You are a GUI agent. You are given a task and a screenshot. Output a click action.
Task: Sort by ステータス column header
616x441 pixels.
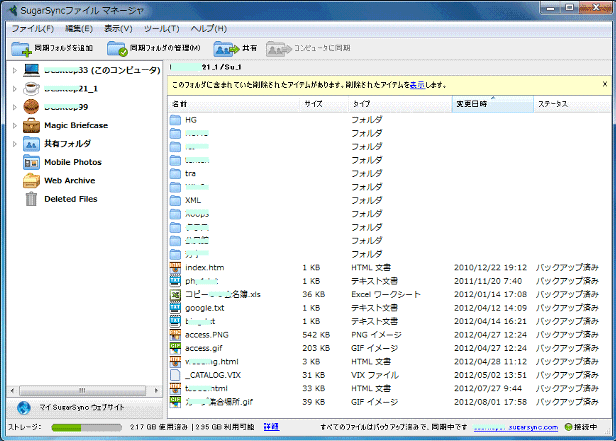[572, 104]
